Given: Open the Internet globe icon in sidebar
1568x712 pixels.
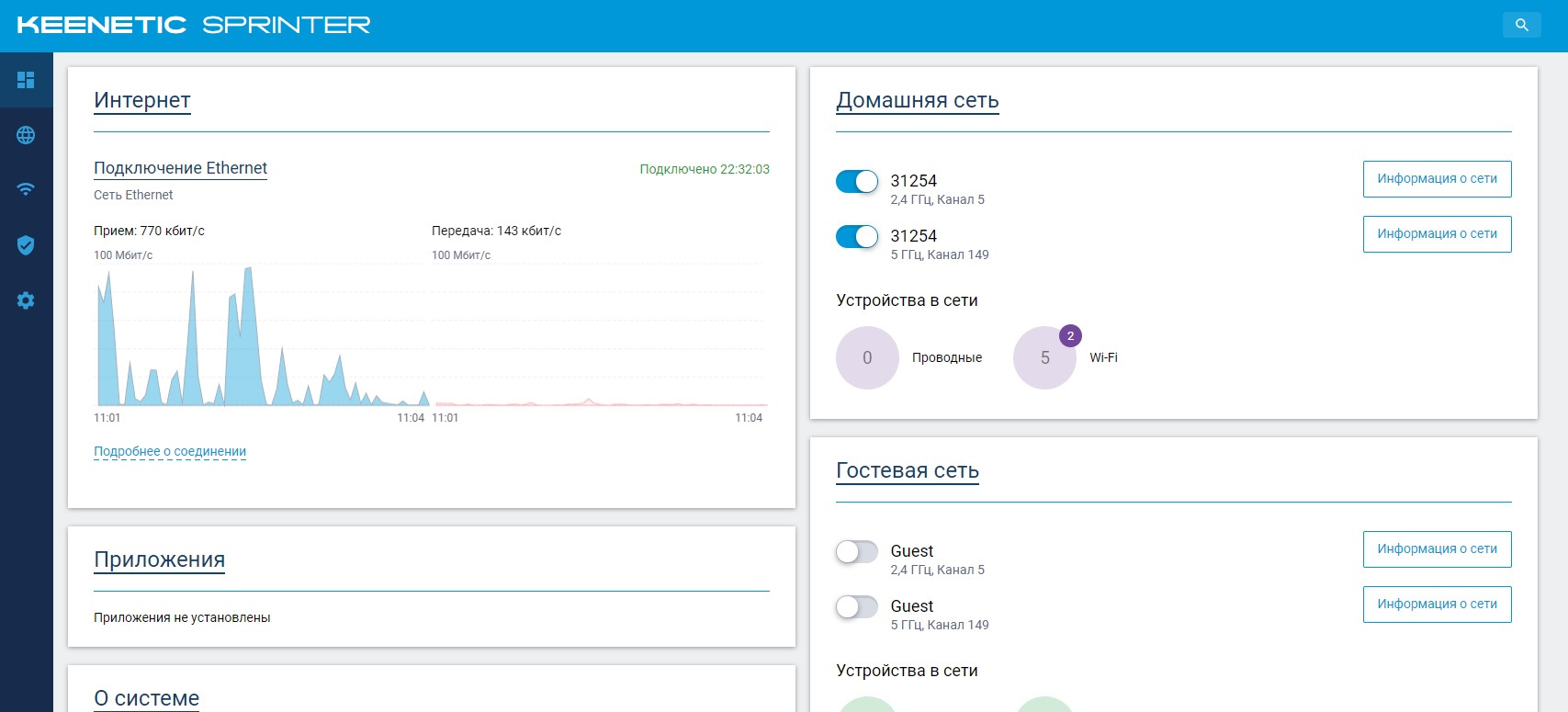Looking at the screenshot, I should (x=26, y=135).
